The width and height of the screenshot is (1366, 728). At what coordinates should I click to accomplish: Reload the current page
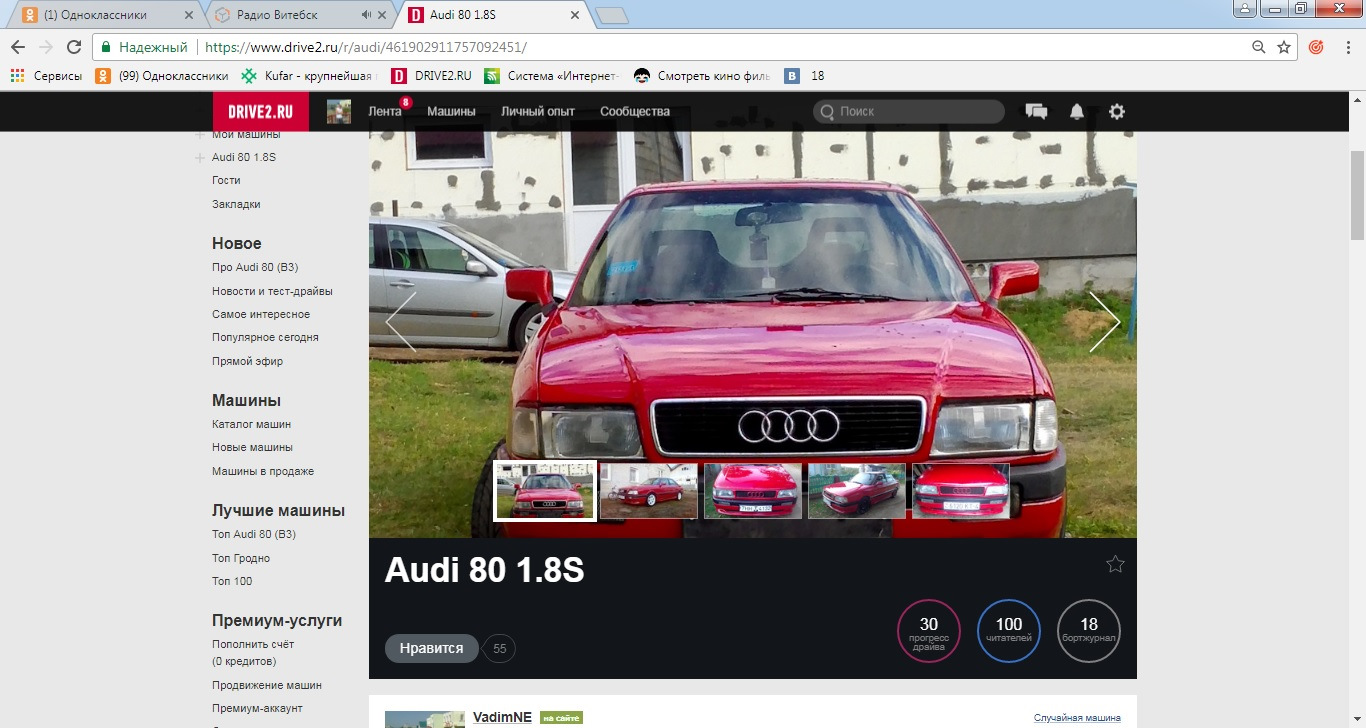pos(74,47)
